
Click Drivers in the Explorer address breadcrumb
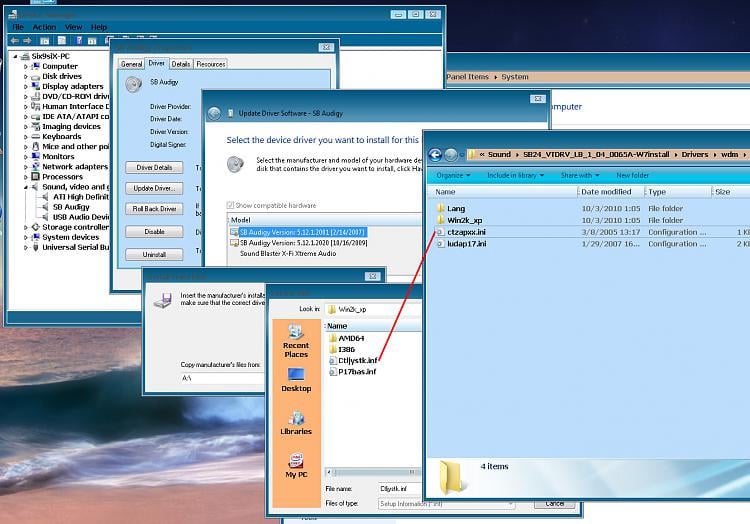click(x=695, y=154)
